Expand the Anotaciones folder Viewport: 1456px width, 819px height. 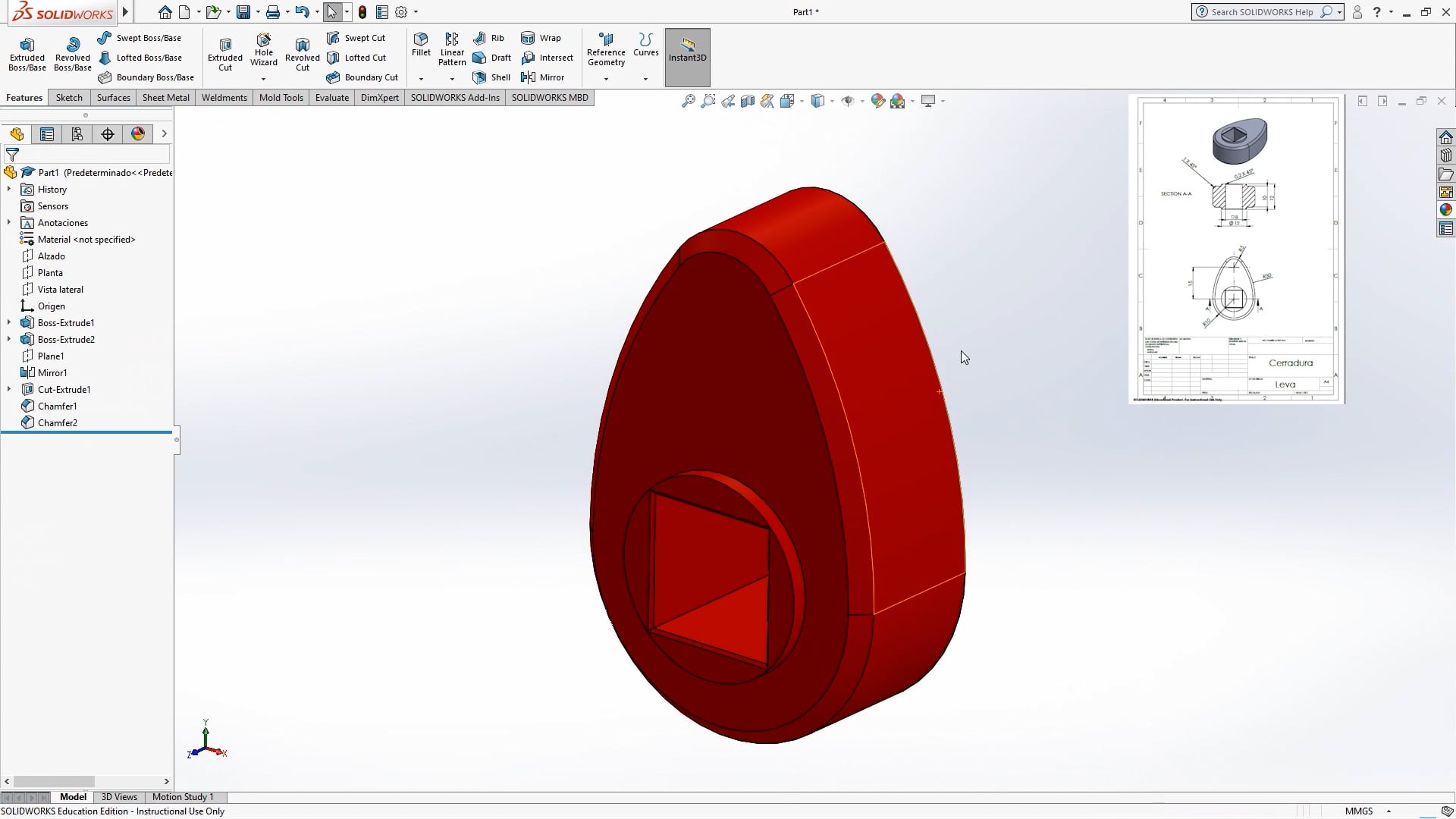[x=8, y=222]
